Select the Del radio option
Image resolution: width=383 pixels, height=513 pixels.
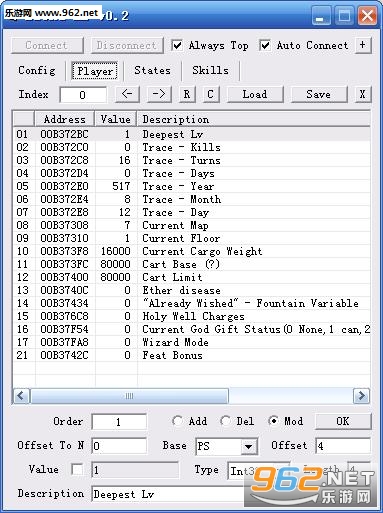pos(226,421)
